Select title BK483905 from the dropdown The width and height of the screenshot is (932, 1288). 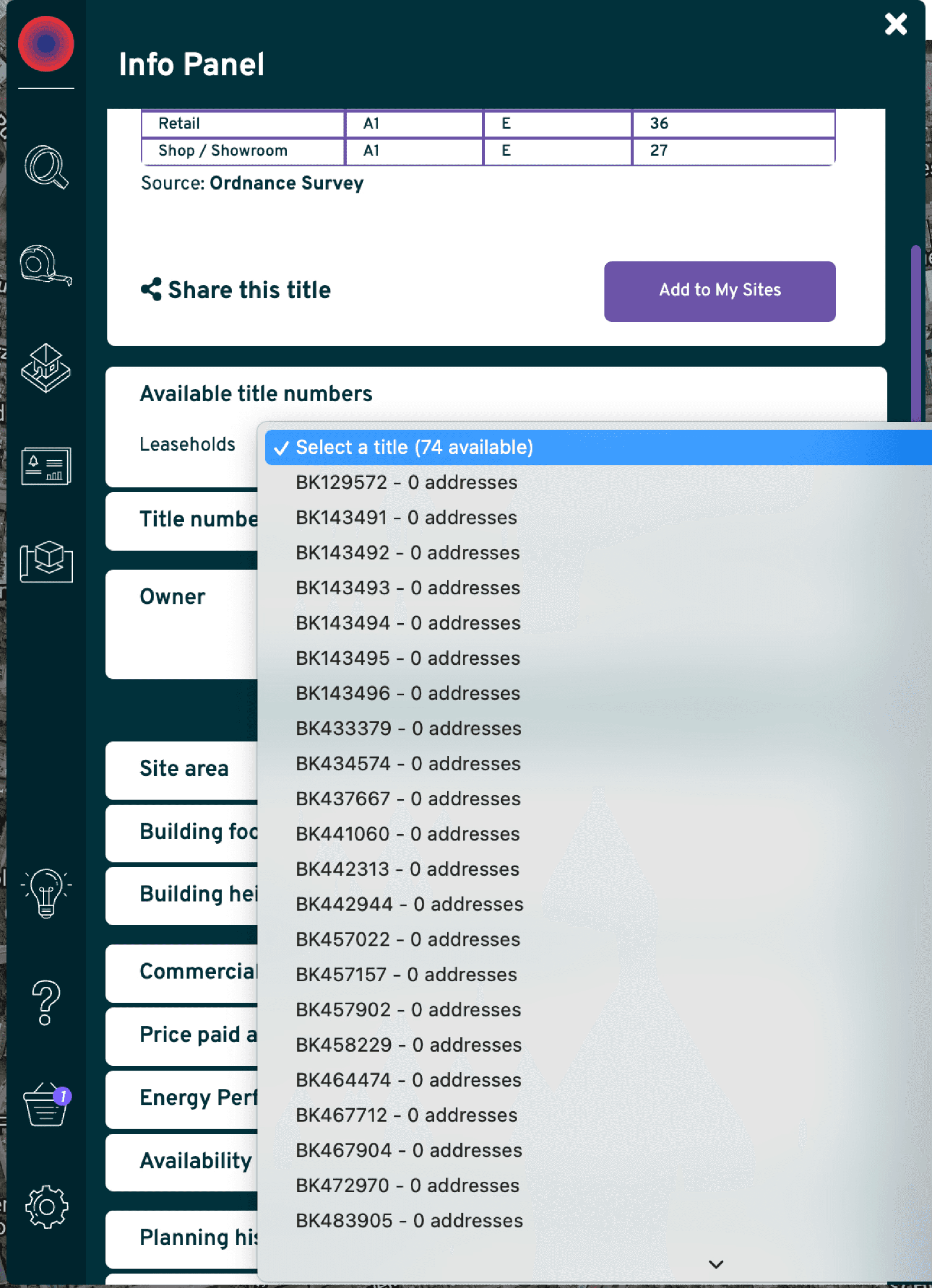point(409,1220)
